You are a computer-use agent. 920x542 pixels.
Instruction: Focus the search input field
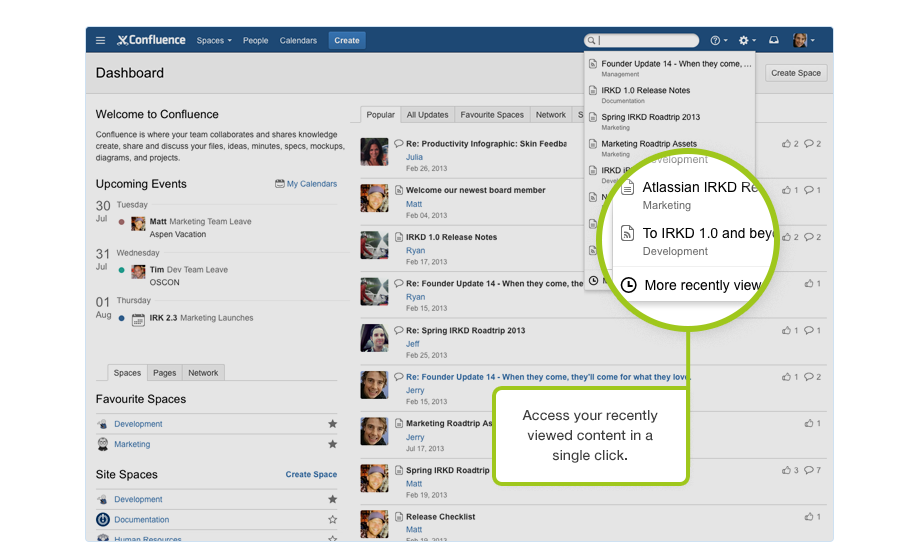(641, 40)
